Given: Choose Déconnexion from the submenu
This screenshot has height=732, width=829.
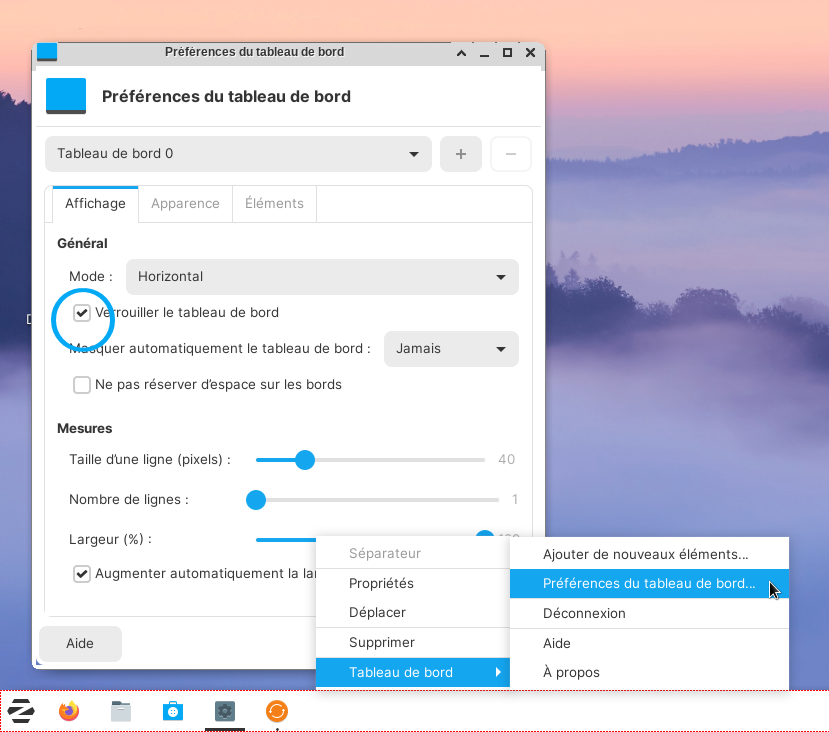Looking at the screenshot, I should tap(584, 613).
